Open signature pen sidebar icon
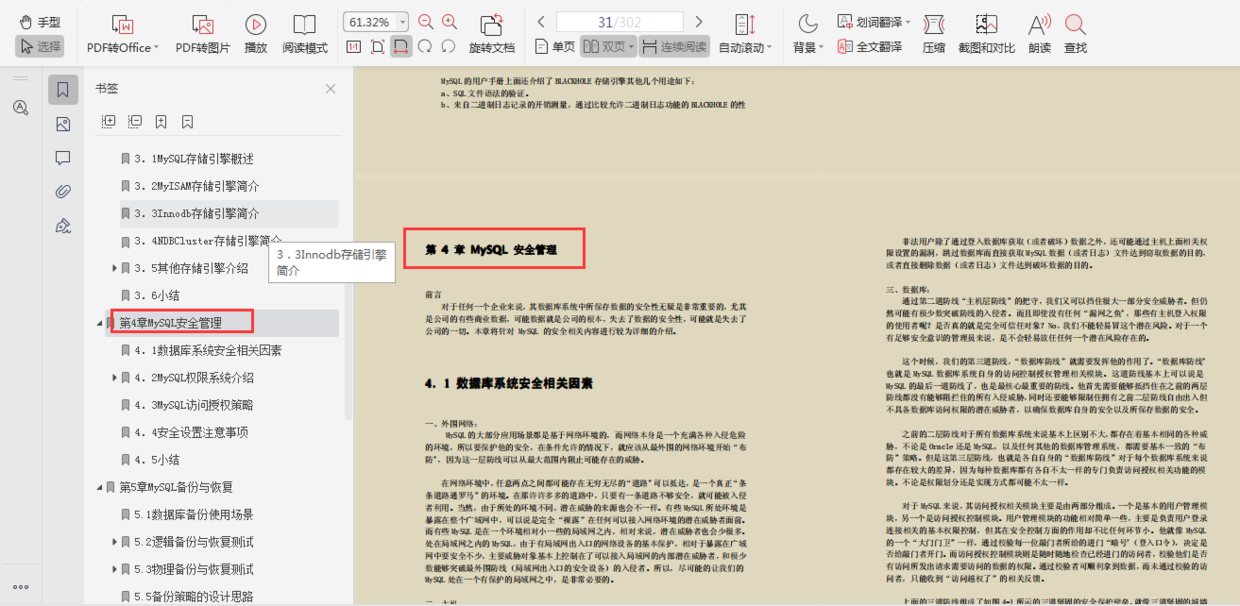1240x606 pixels. coord(63,225)
